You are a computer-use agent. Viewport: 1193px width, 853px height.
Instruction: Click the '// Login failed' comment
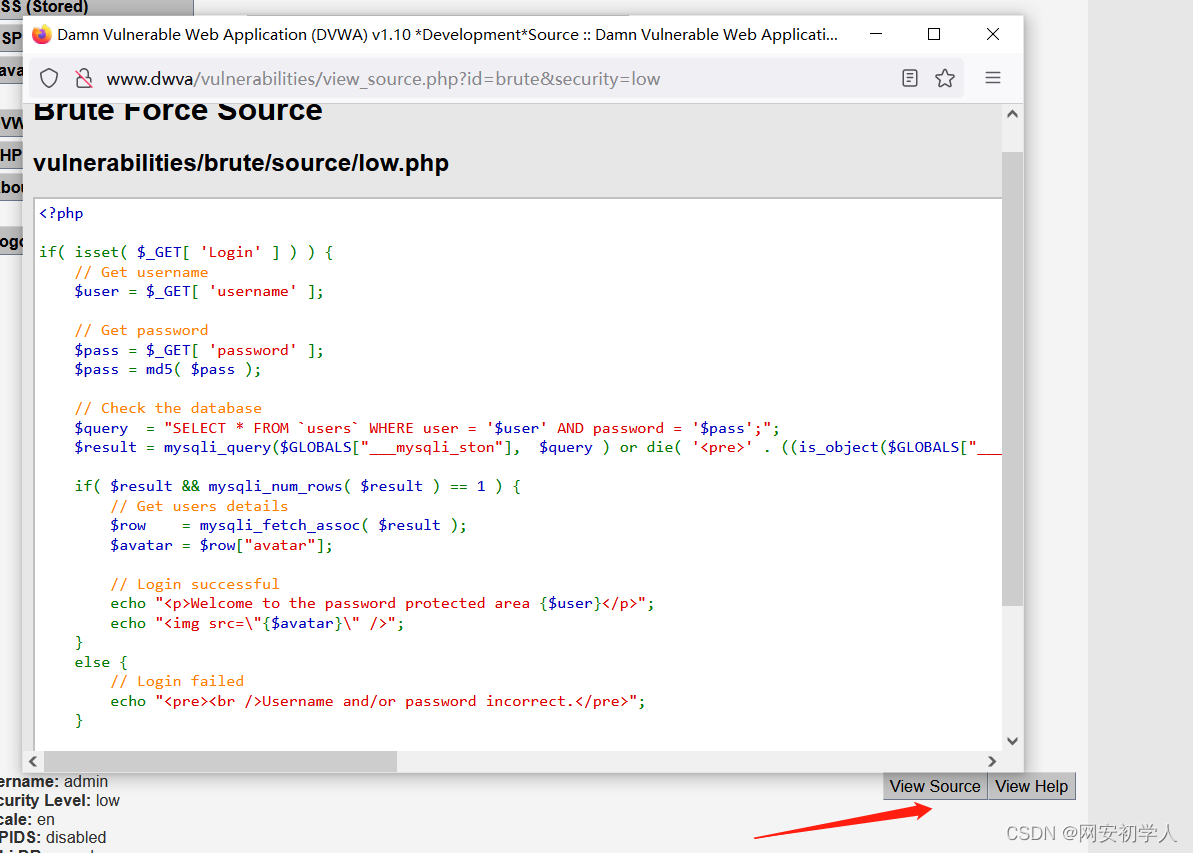coord(177,681)
